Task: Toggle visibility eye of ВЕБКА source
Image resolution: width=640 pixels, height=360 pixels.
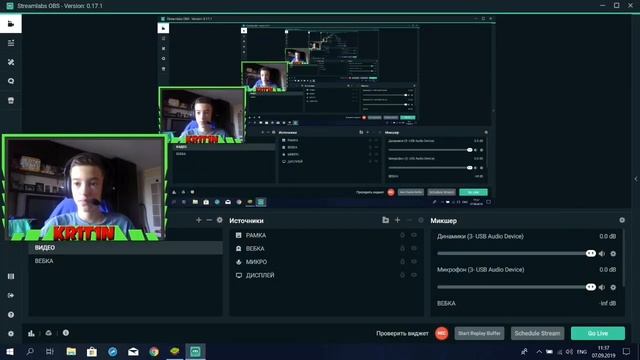Action: point(414,248)
